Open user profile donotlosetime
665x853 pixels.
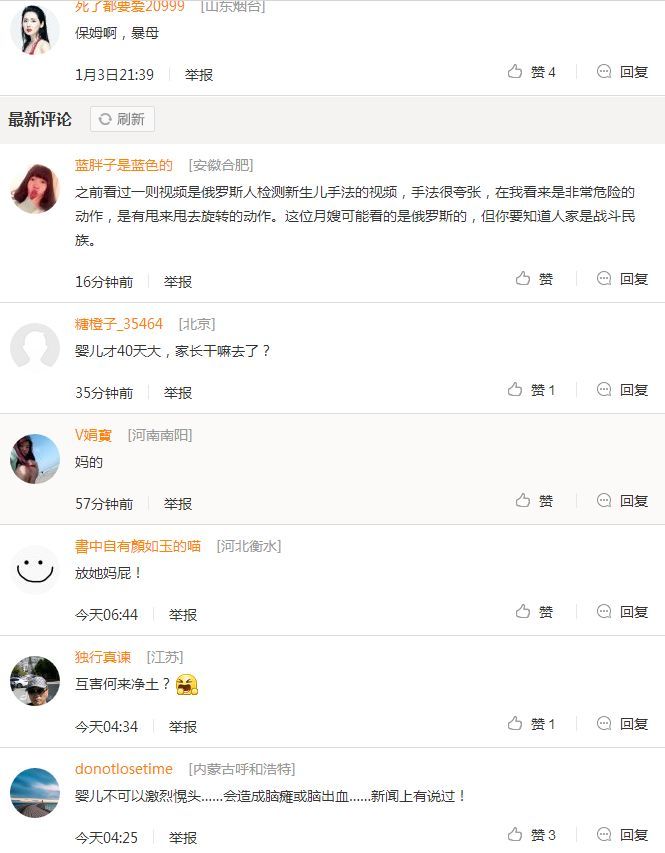tap(124, 769)
